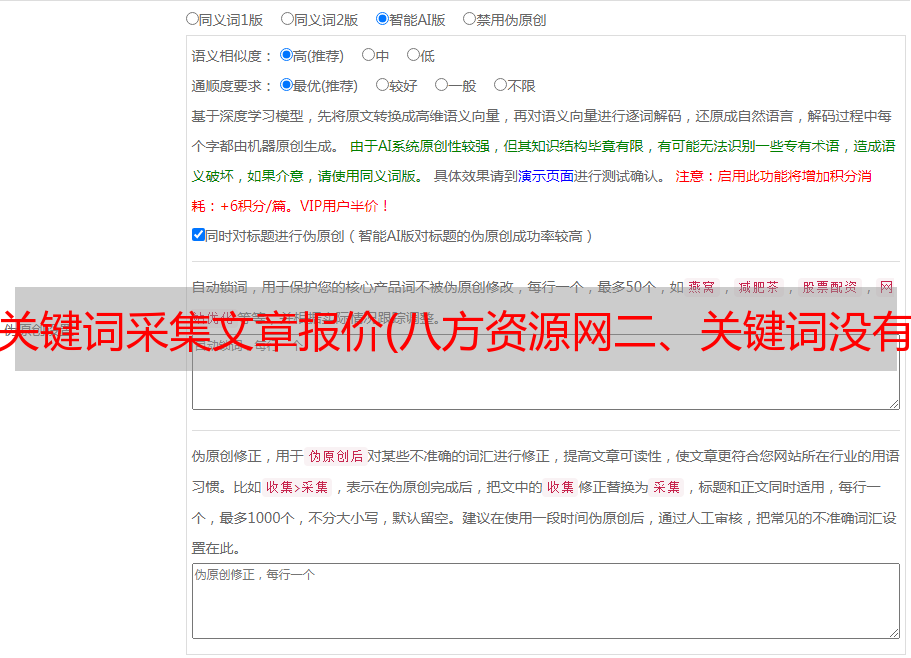Set 通顺度要求 to 一般
Screen dimensions: 911x658
click(x=442, y=85)
